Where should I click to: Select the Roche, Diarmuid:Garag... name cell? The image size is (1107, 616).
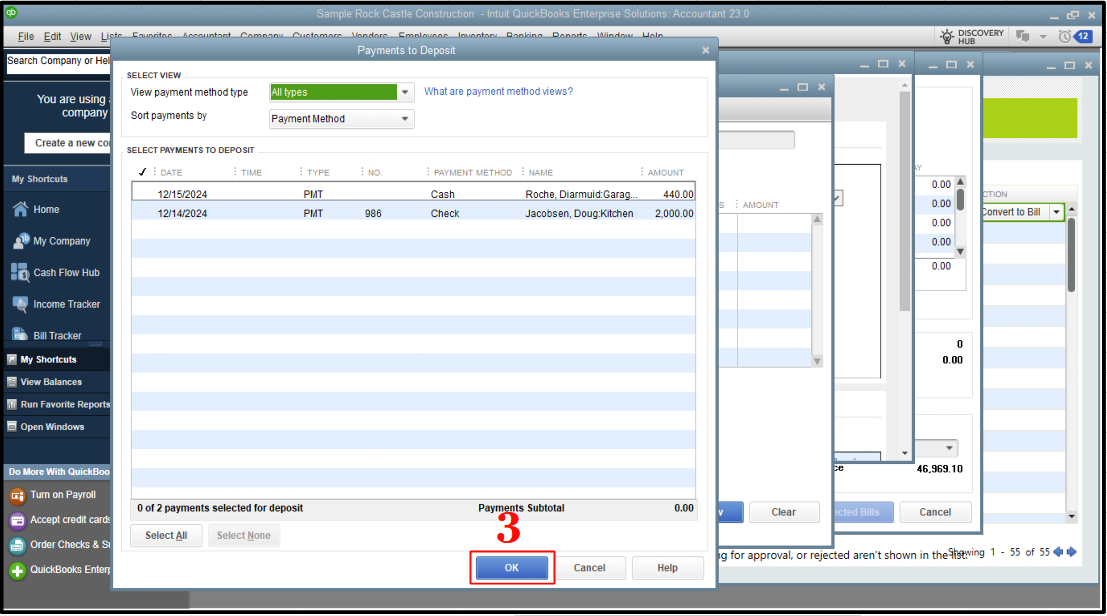[581, 194]
